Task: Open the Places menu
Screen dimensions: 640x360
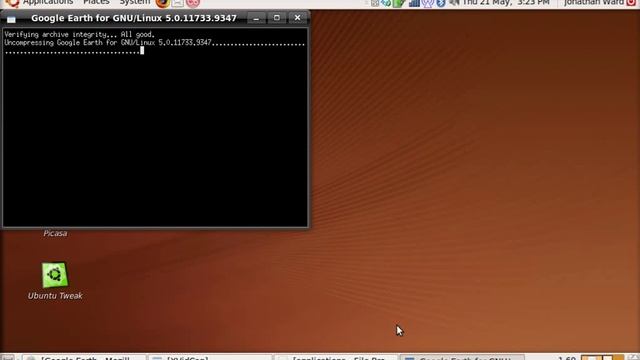Action: click(x=96, y=2)
